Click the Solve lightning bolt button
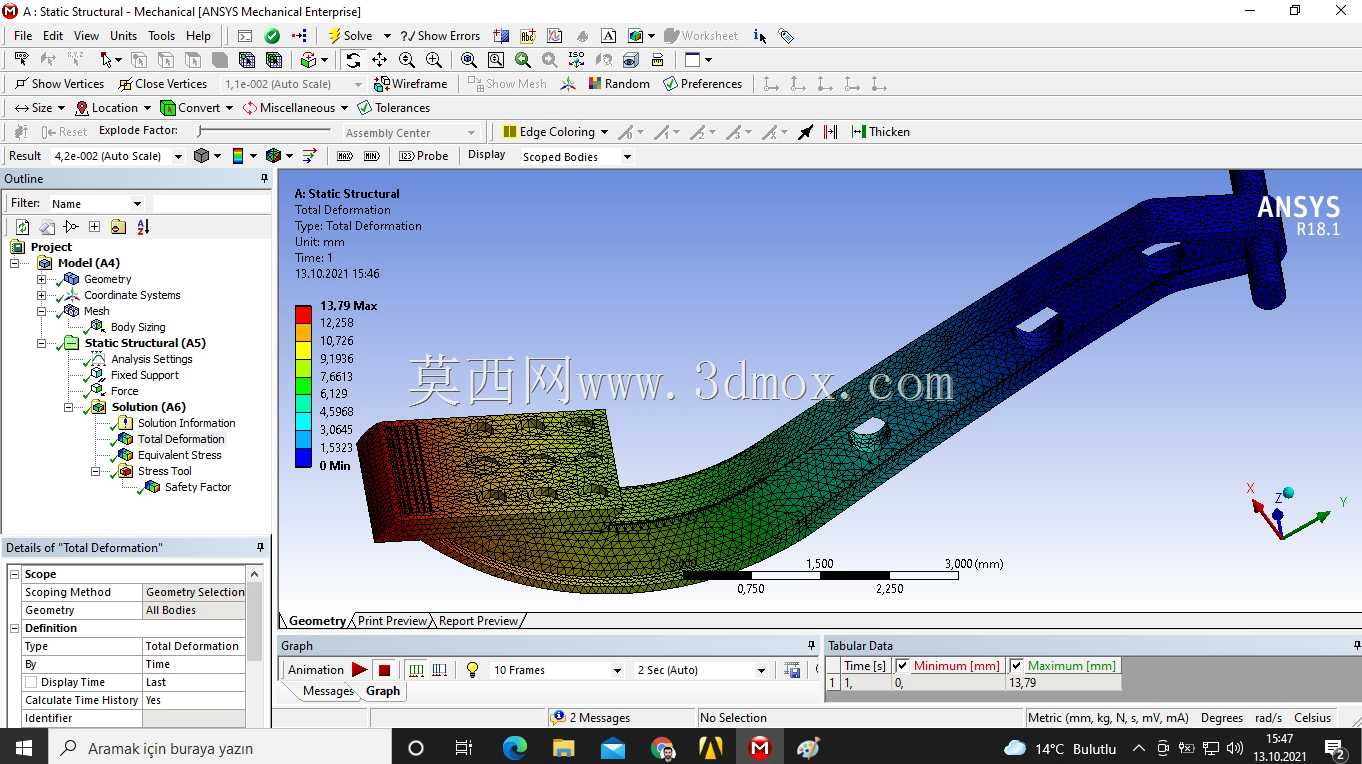 tap(350, 36)
